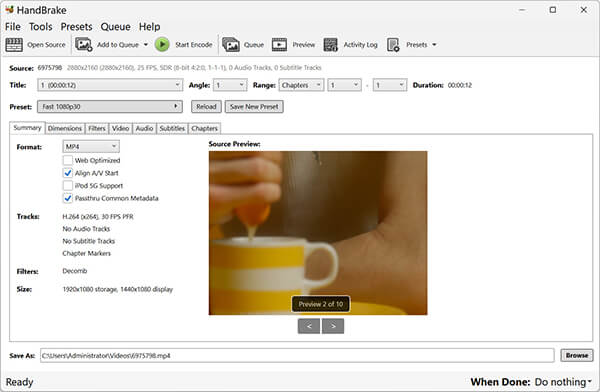600x392 pixels.
Task: Click the H.264 (x264), 30 FPS PFR text
Action: point(98,217)
